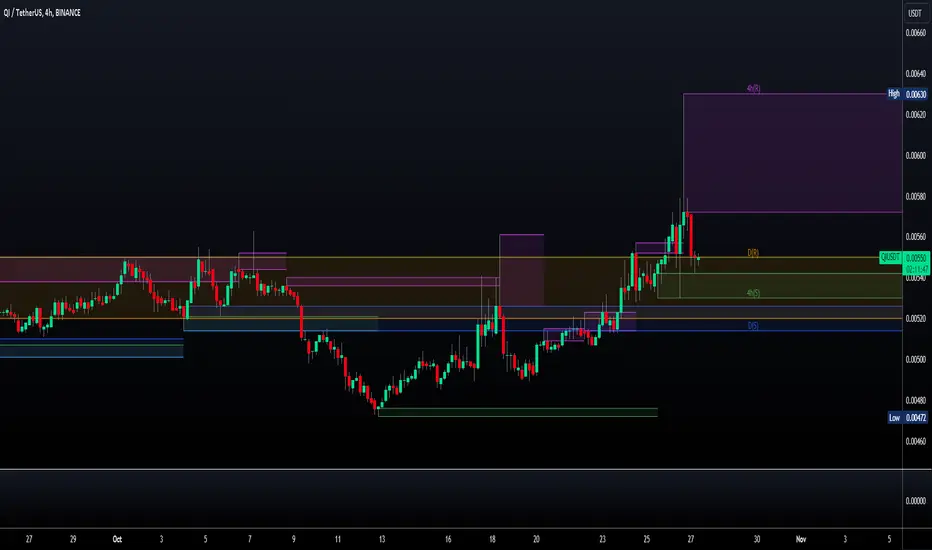Select the dark green support box below lowest candles
This screenshot has height=550, width=932.
(518, 413)
